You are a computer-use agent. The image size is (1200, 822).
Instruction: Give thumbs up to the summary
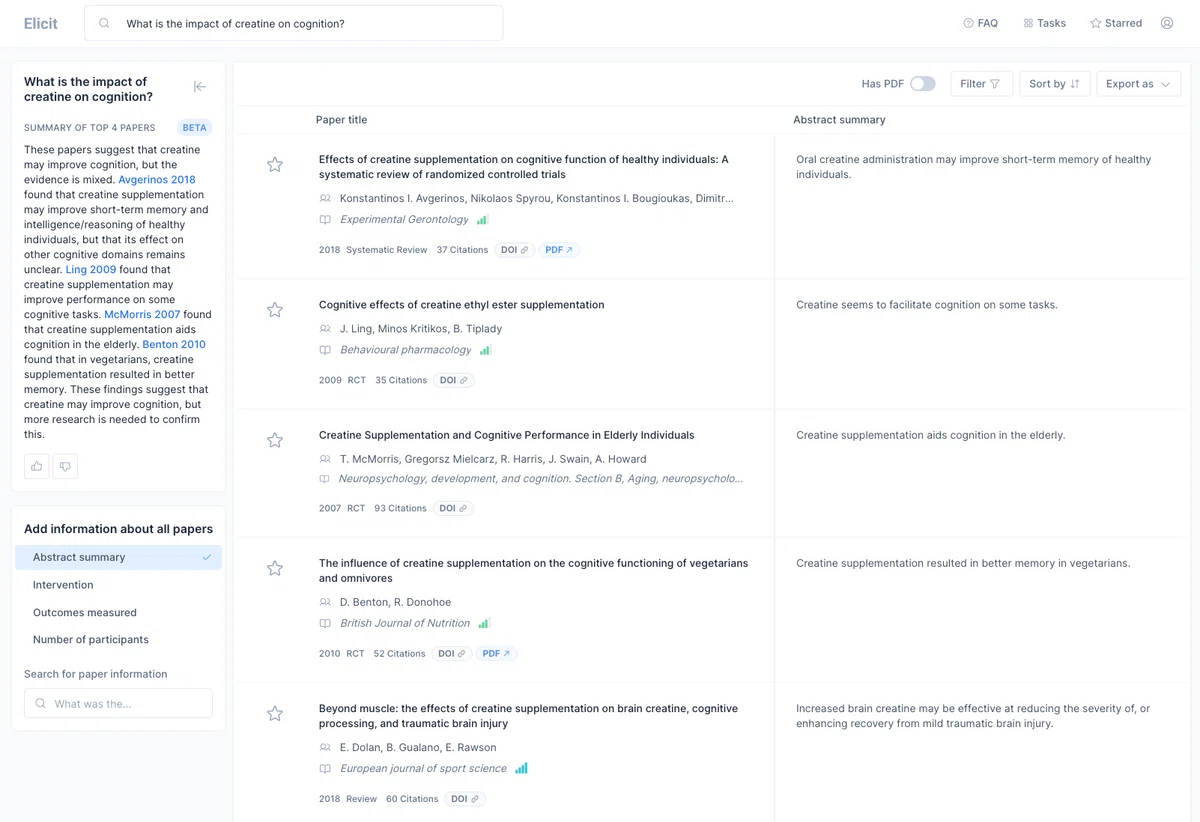[x=37, y=466]
